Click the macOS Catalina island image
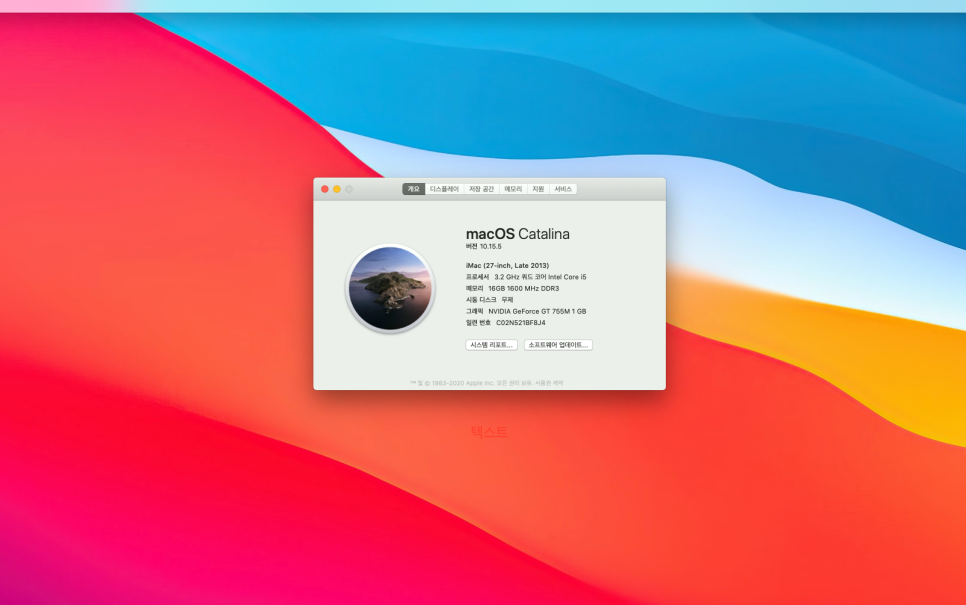966x605 pixels. tap(390, 288)
